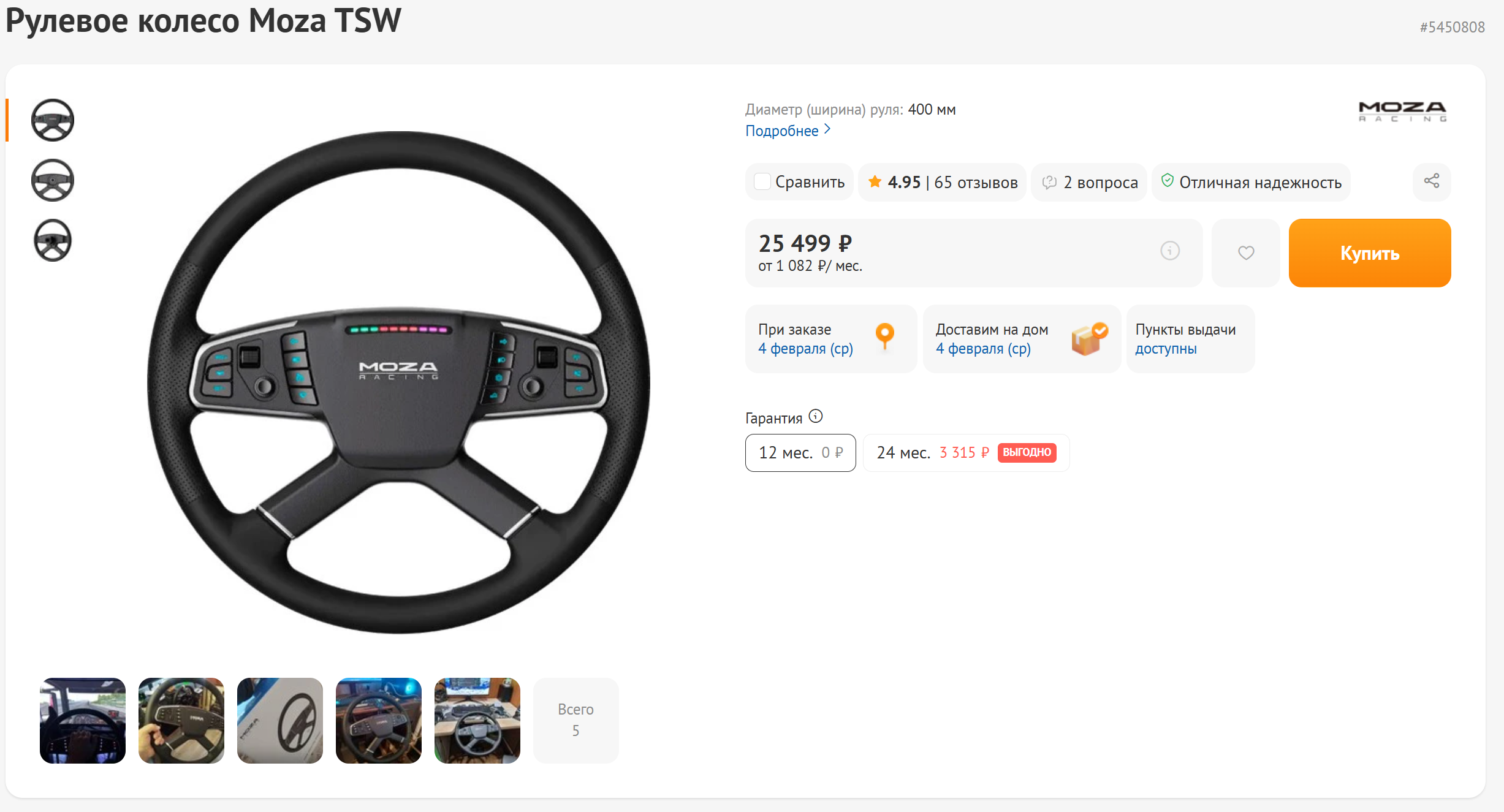Open the 2 вопроса questions badge
This screenshot has height=812, width=1504.
[1089, 182]
